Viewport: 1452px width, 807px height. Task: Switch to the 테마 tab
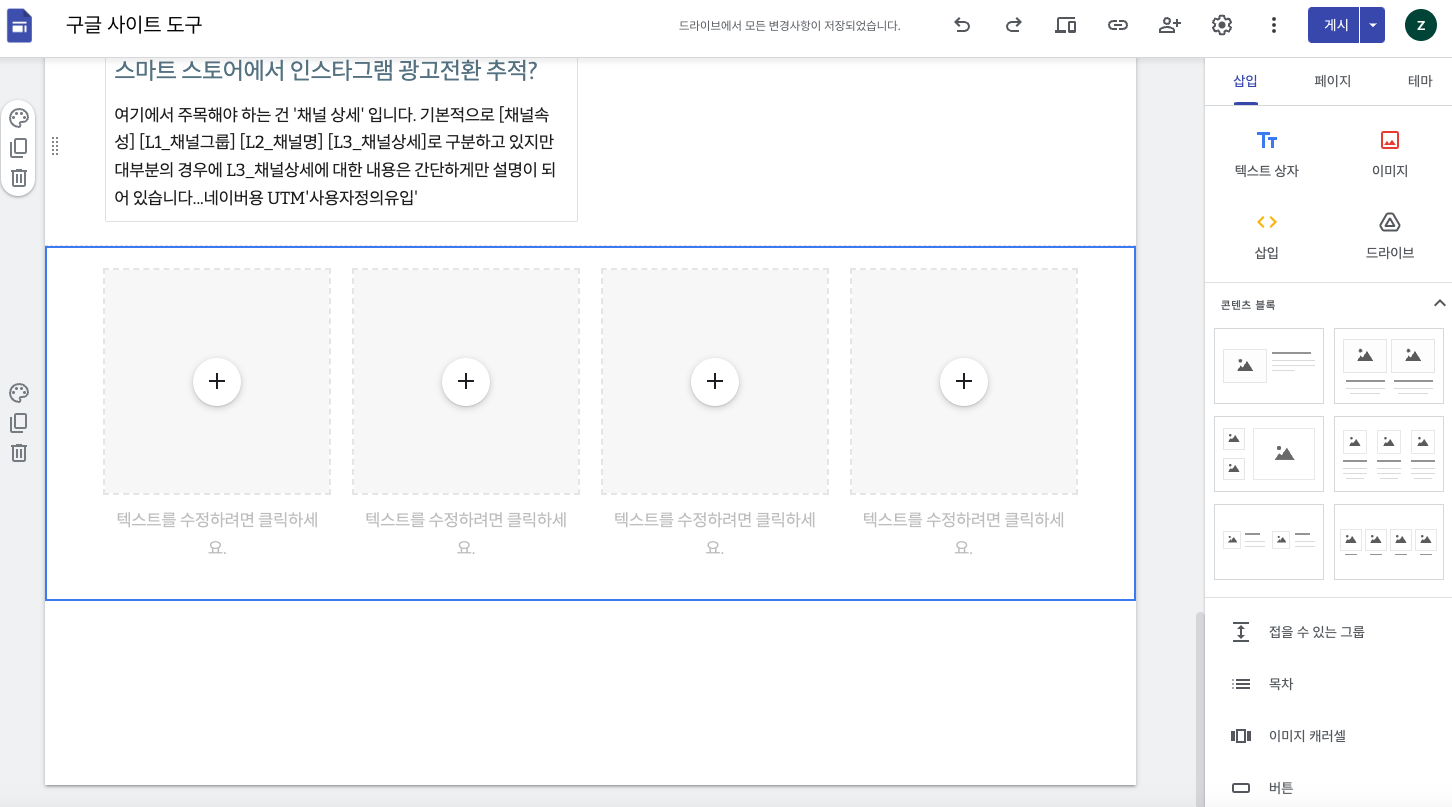coord(1420,81)
